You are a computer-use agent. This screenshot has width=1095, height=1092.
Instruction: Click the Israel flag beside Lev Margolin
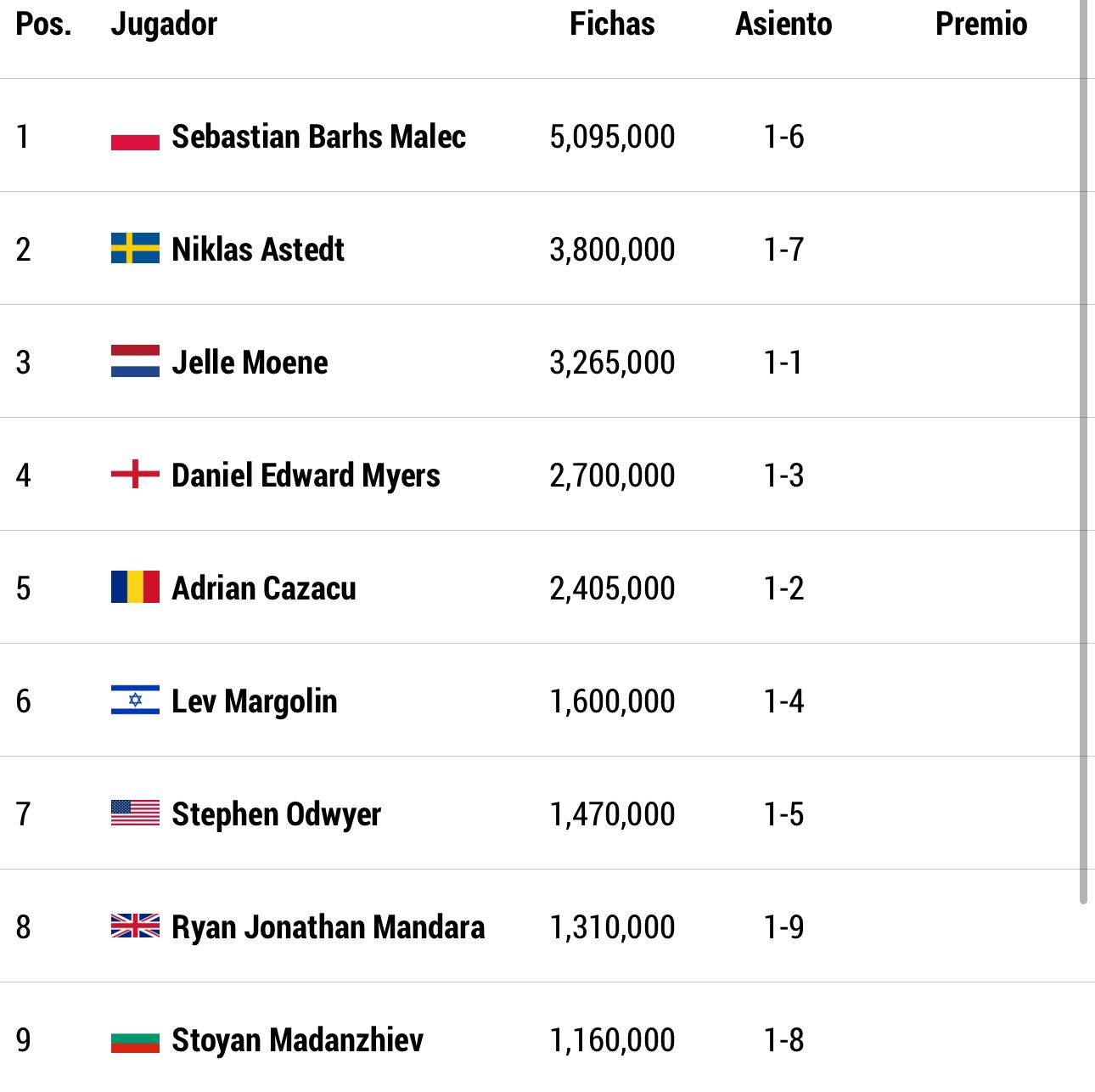click(x=135, y=700)
